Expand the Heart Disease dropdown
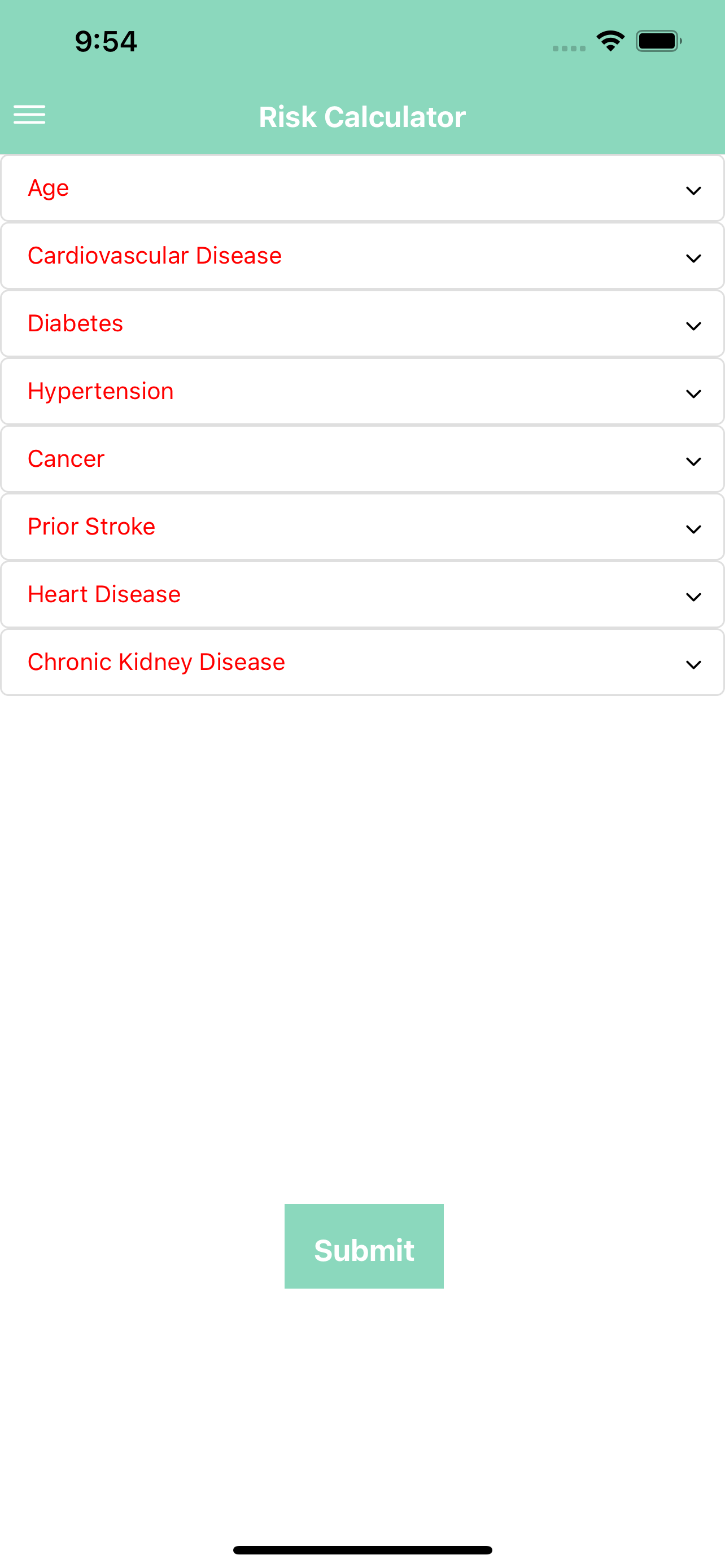This screenshot has width=725, height=1568. [693, 597]
